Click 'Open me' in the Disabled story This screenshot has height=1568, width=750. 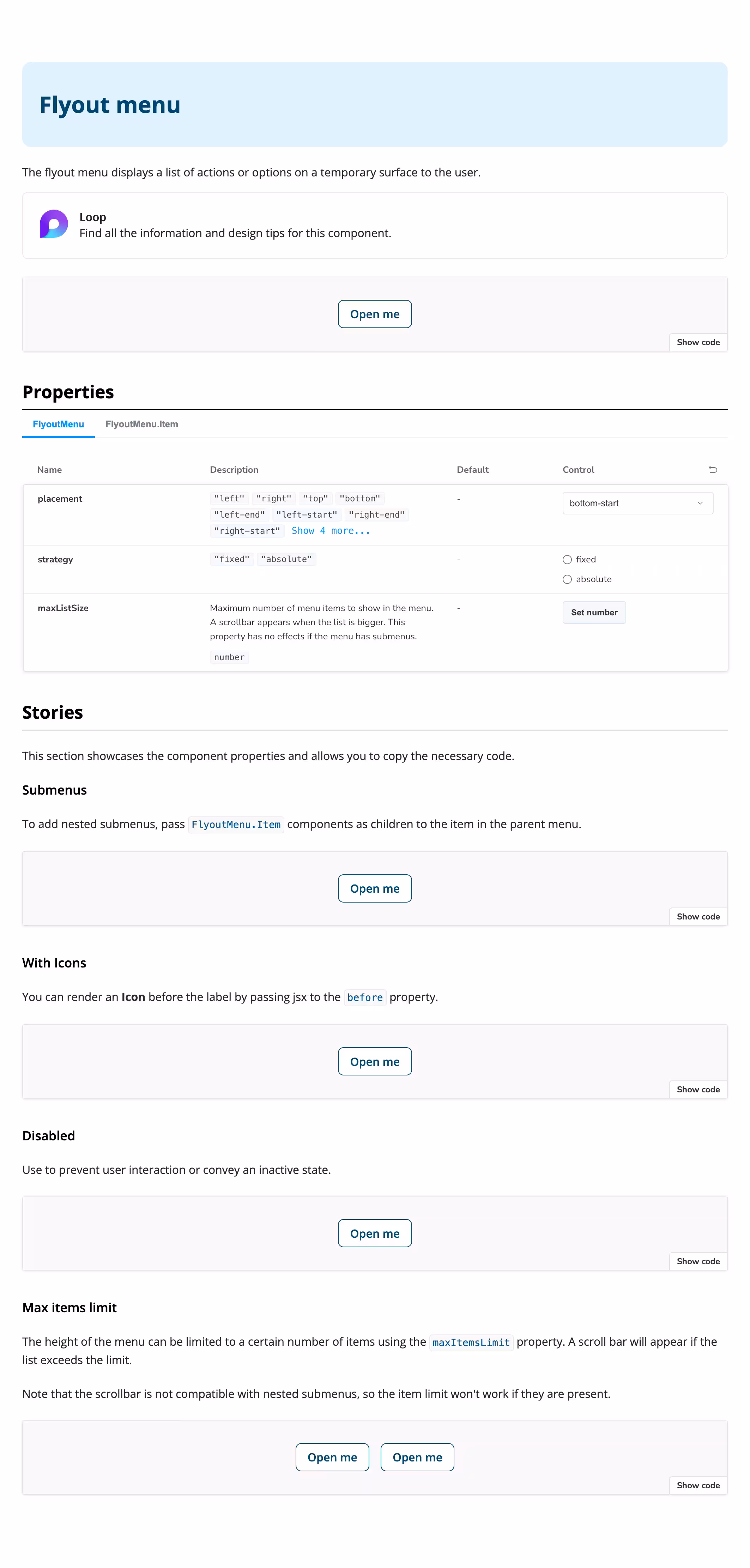click(x=374, y=1233)
